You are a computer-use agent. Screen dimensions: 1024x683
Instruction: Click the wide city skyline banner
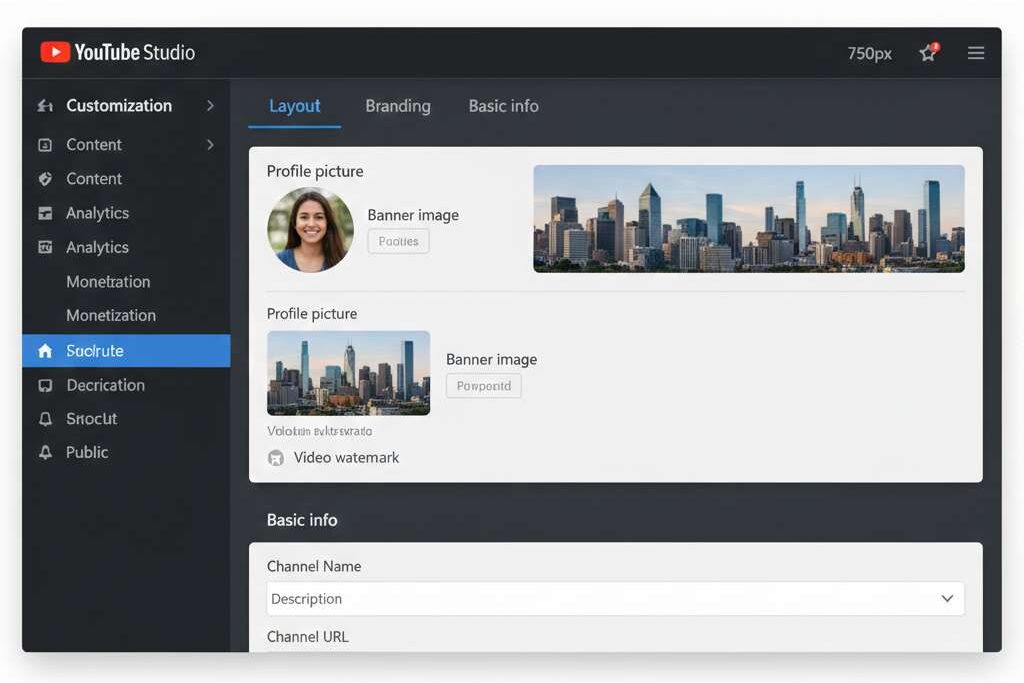click(748, 219)
